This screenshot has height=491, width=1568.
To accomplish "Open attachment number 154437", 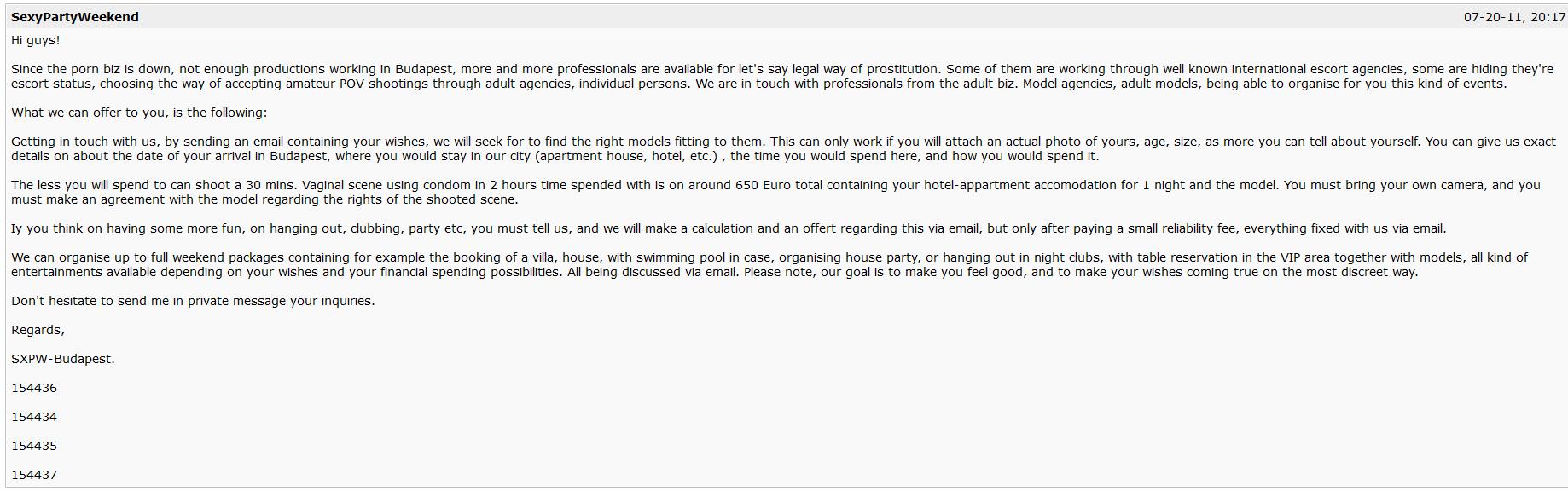I will (34, 475).
